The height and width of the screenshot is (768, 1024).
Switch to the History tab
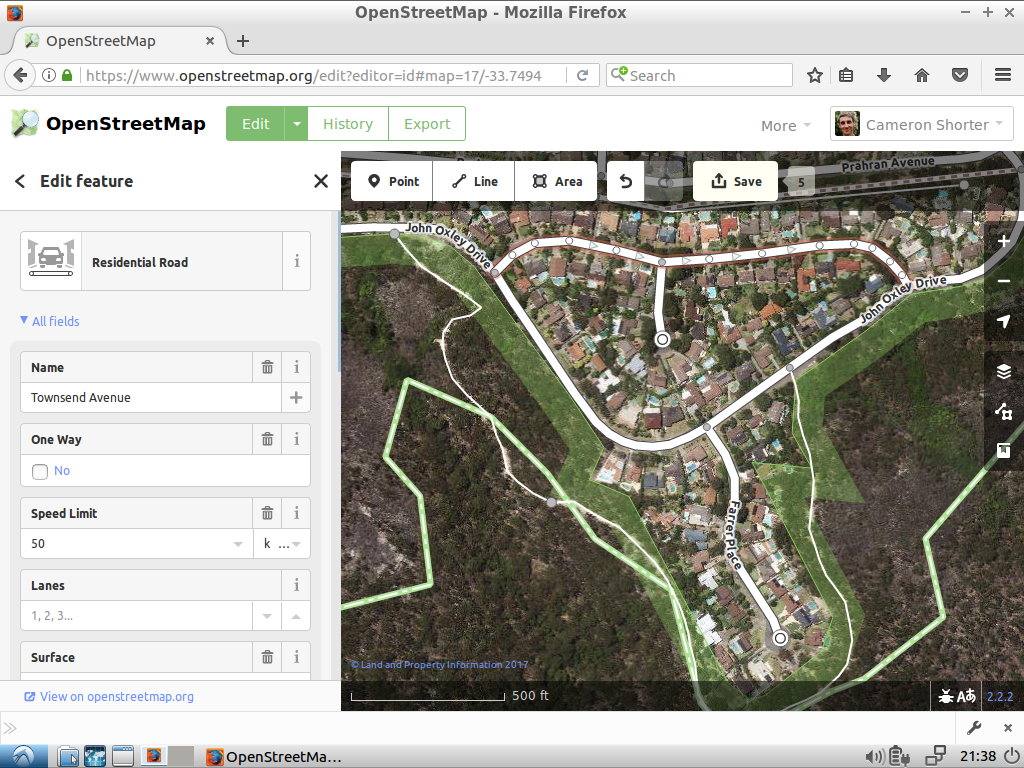coord(348,123)
